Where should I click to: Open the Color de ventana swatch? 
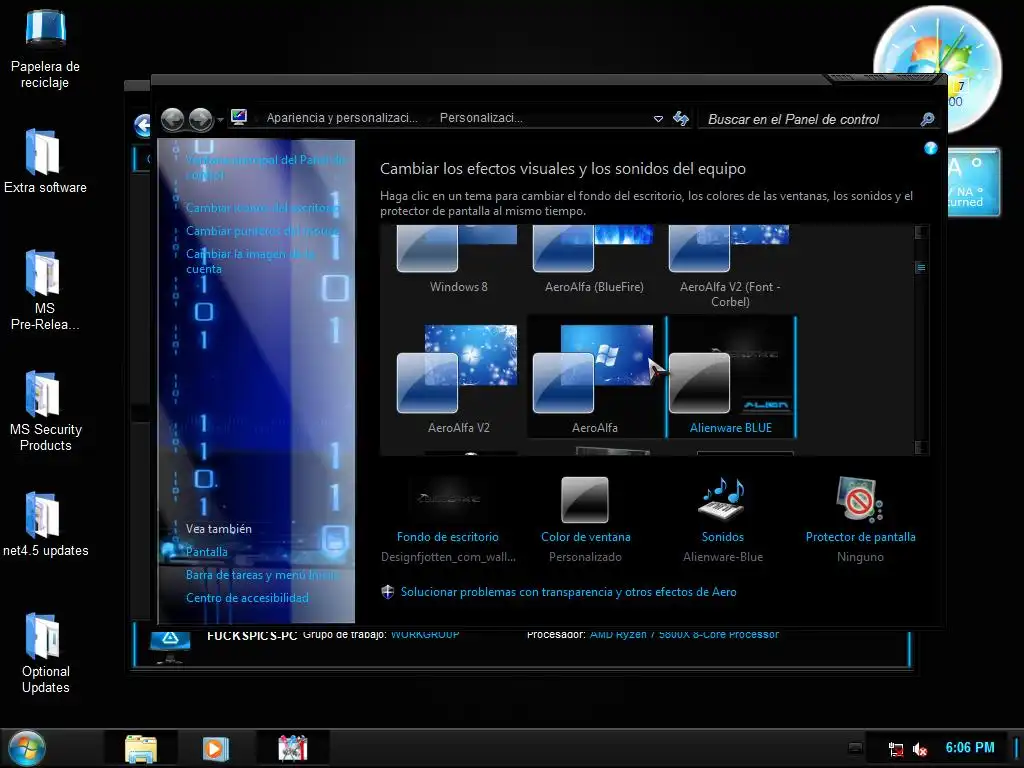tap(584, 500)
